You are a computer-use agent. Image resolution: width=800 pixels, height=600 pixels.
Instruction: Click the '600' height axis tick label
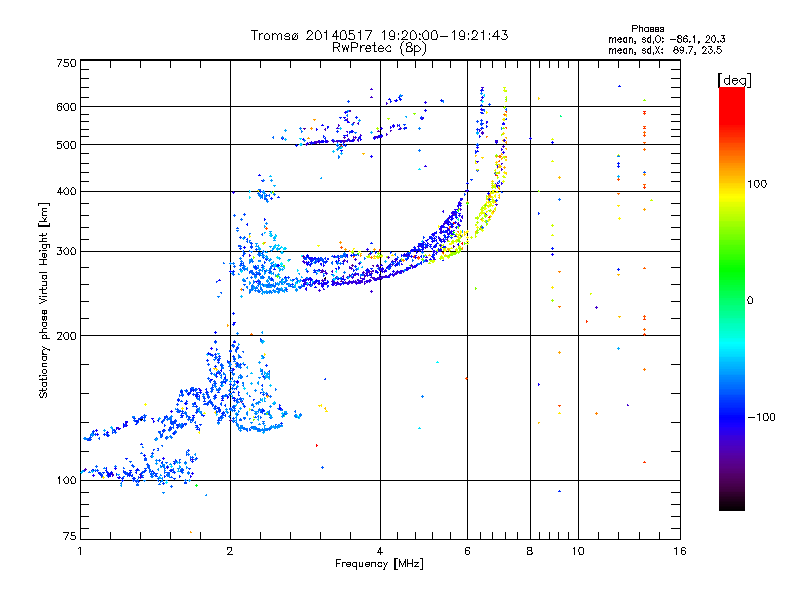66,107
